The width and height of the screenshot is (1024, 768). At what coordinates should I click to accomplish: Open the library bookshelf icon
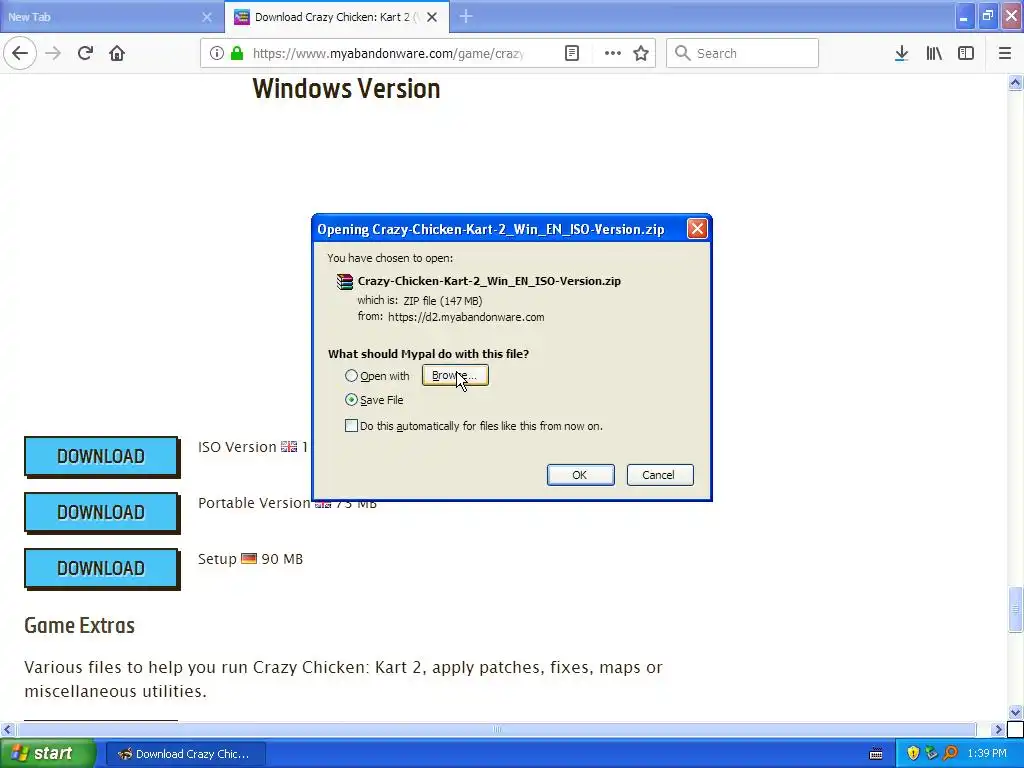934,53
